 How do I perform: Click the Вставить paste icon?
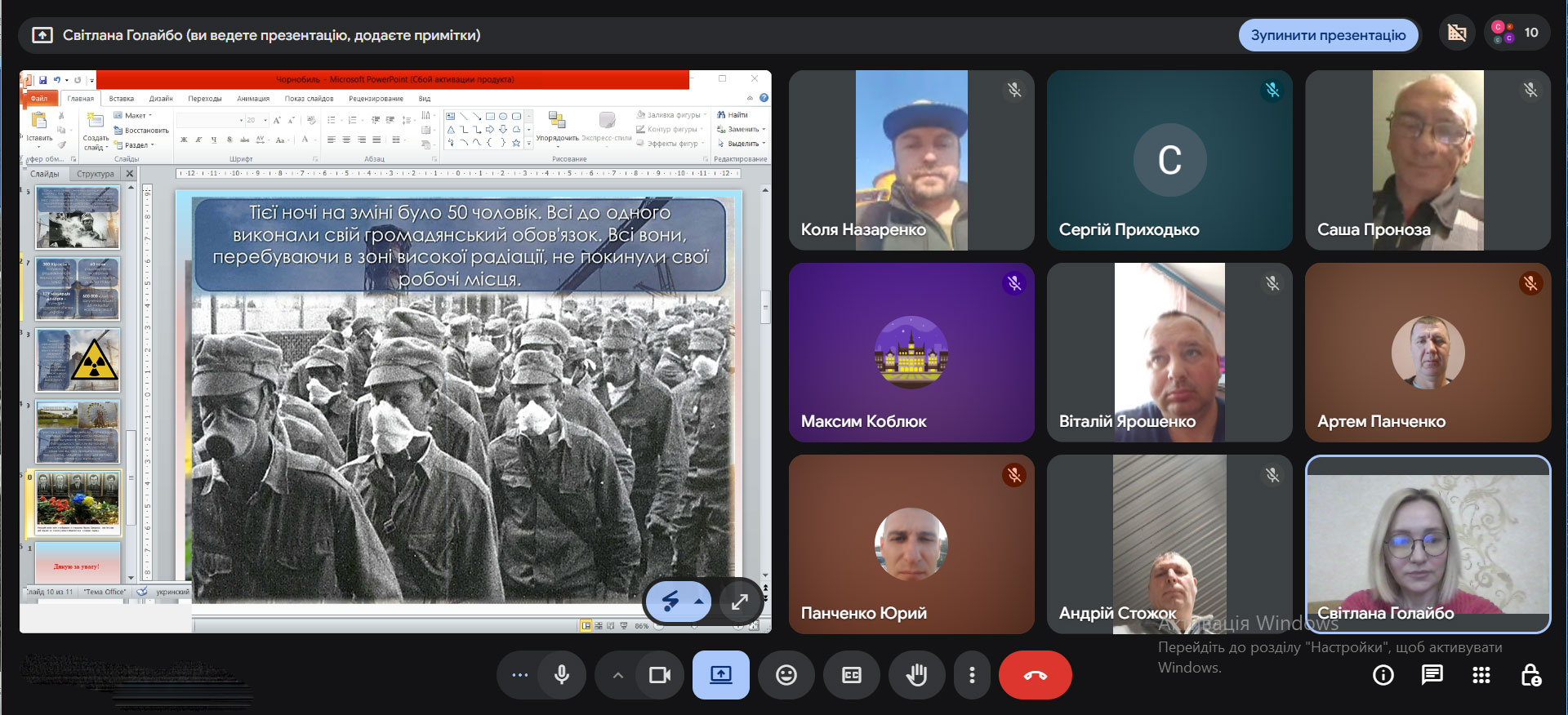[x=38, y=121]
